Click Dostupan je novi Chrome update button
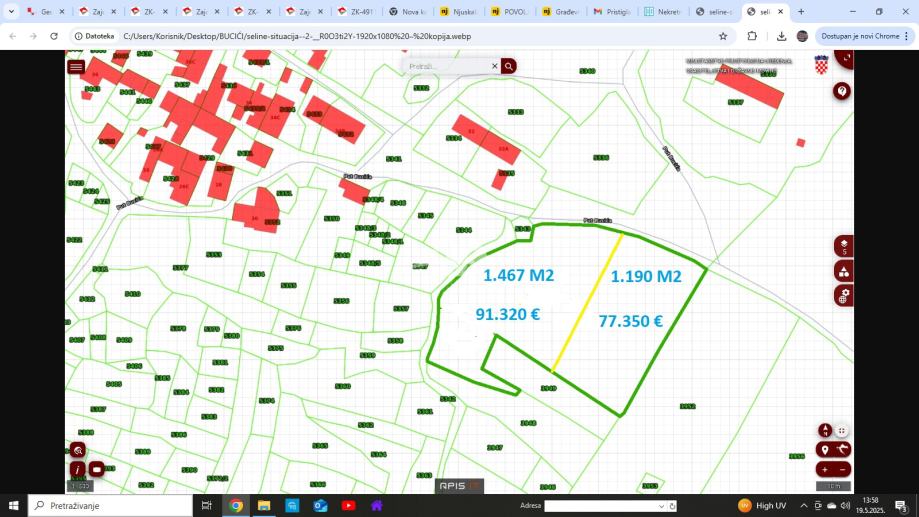Image resolution: width=919 pixels, height=517 pixels. point(860,36)
